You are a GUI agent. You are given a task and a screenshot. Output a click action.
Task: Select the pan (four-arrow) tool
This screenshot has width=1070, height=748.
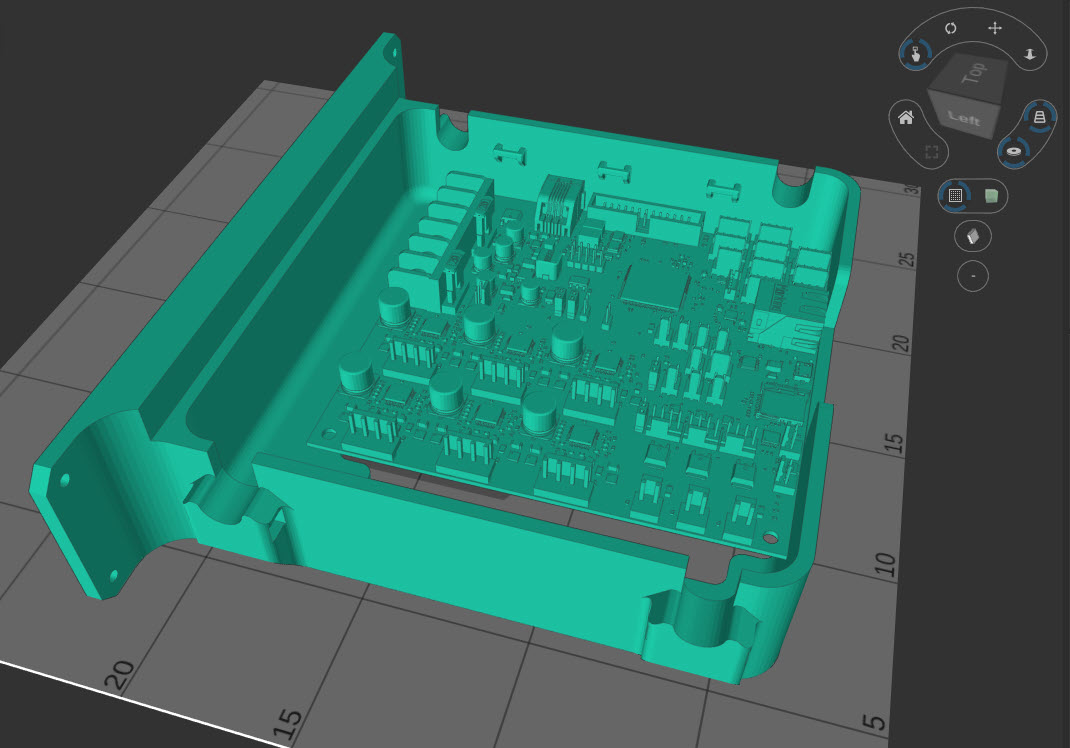coord(995,28)
